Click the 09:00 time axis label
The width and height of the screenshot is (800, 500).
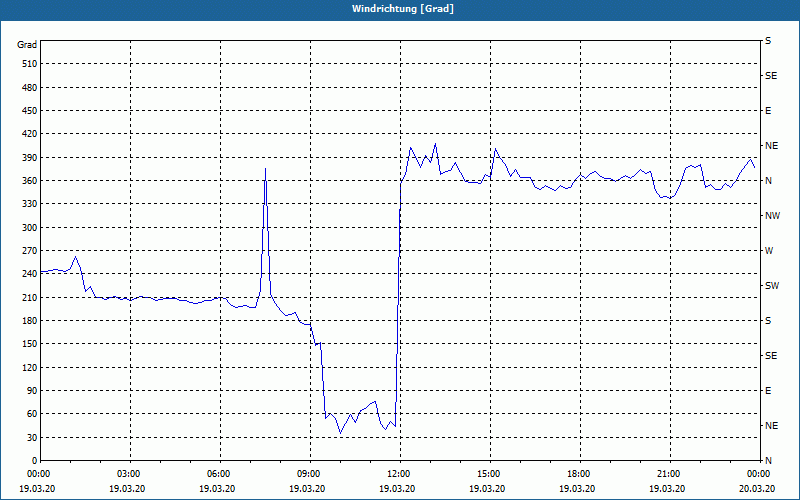click(x=307, y=474)
